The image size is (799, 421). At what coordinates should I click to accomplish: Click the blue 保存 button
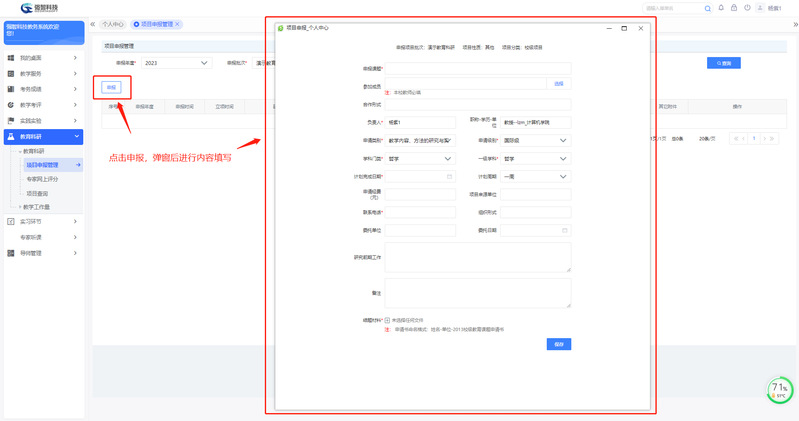click(559, 343)
